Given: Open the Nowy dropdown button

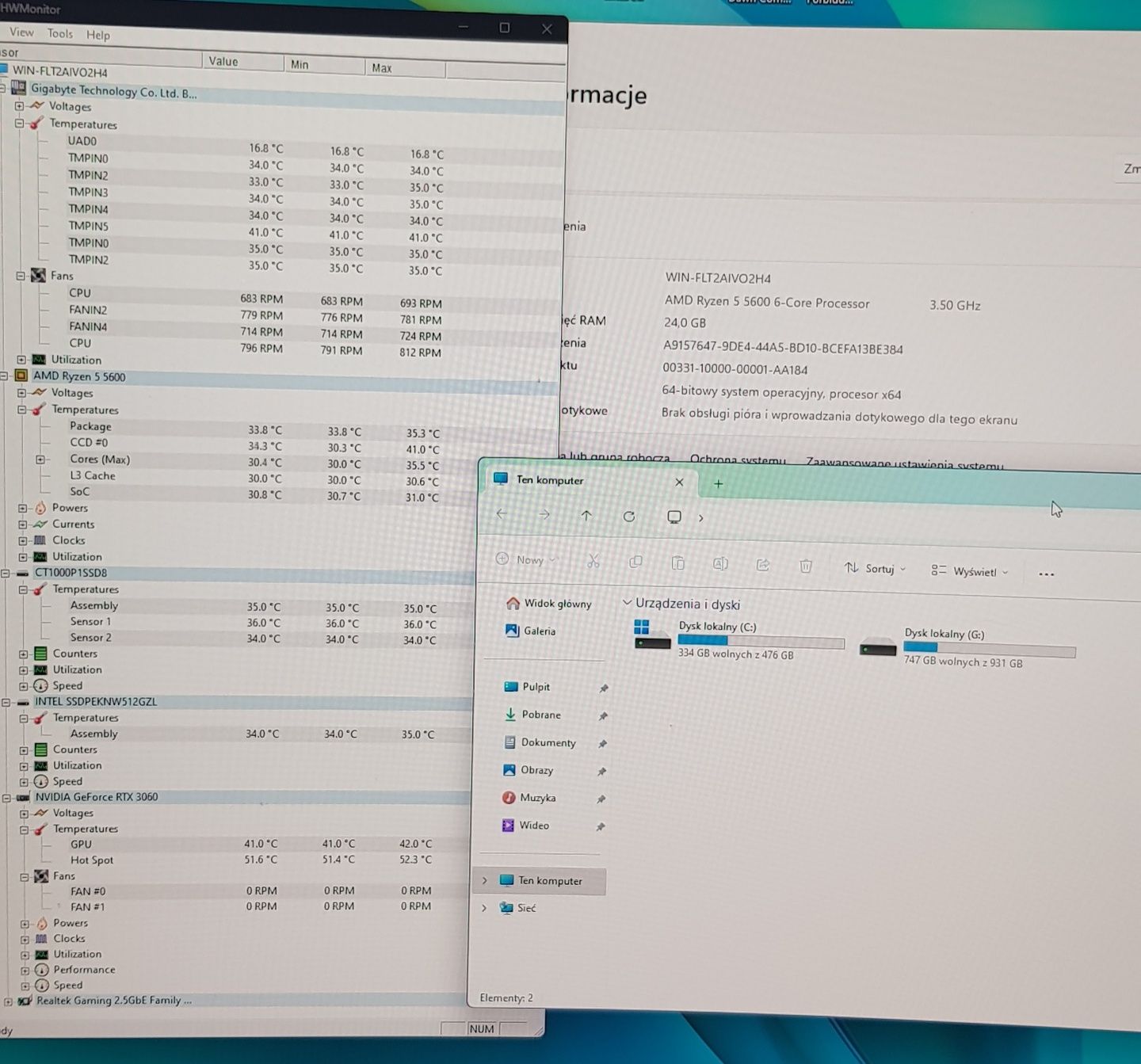Looking at the screenshot, I should (527, 559).
